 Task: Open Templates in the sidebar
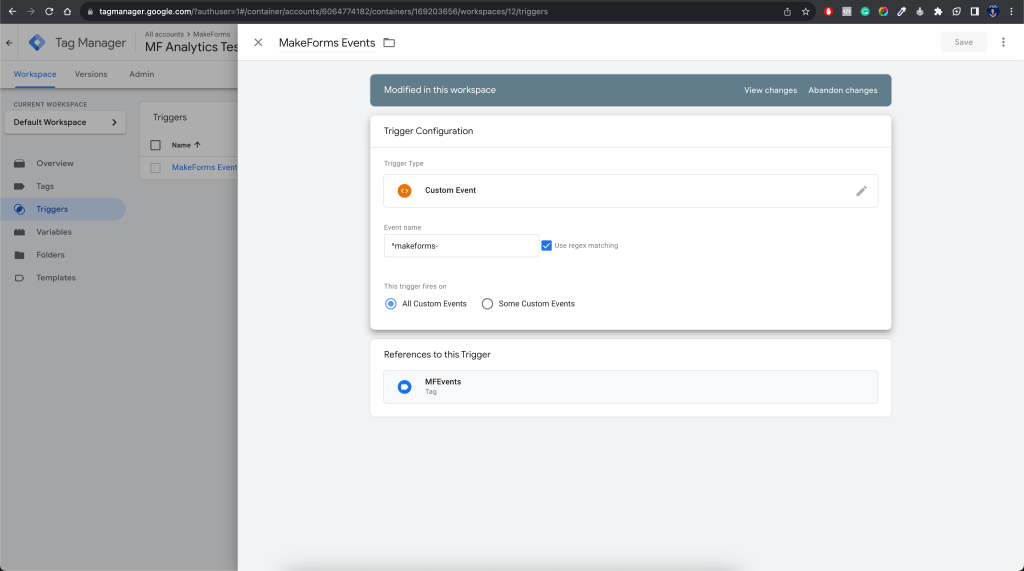[x=56, y=278]
